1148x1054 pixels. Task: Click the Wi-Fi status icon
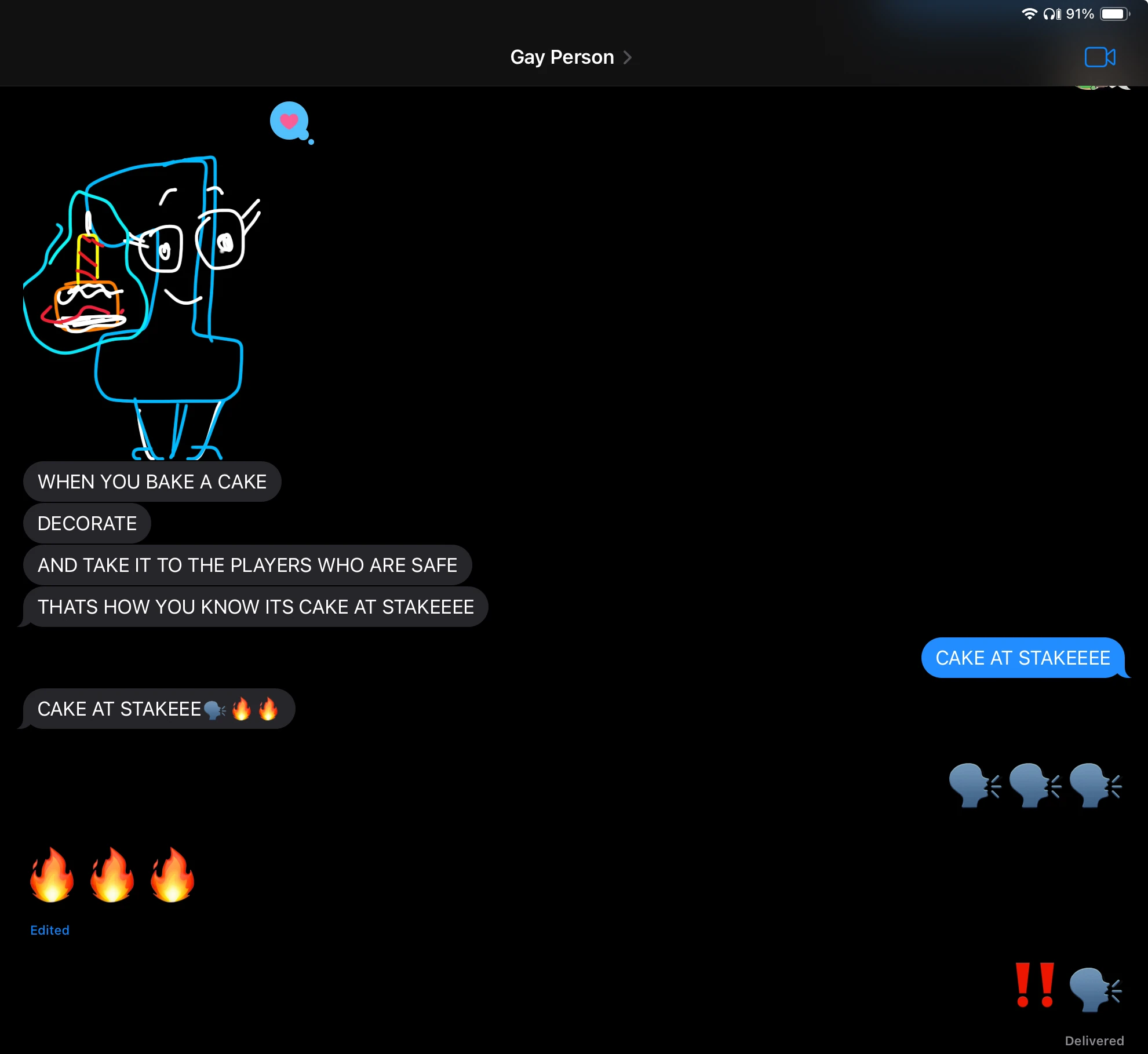click(x=1029, y=14)
